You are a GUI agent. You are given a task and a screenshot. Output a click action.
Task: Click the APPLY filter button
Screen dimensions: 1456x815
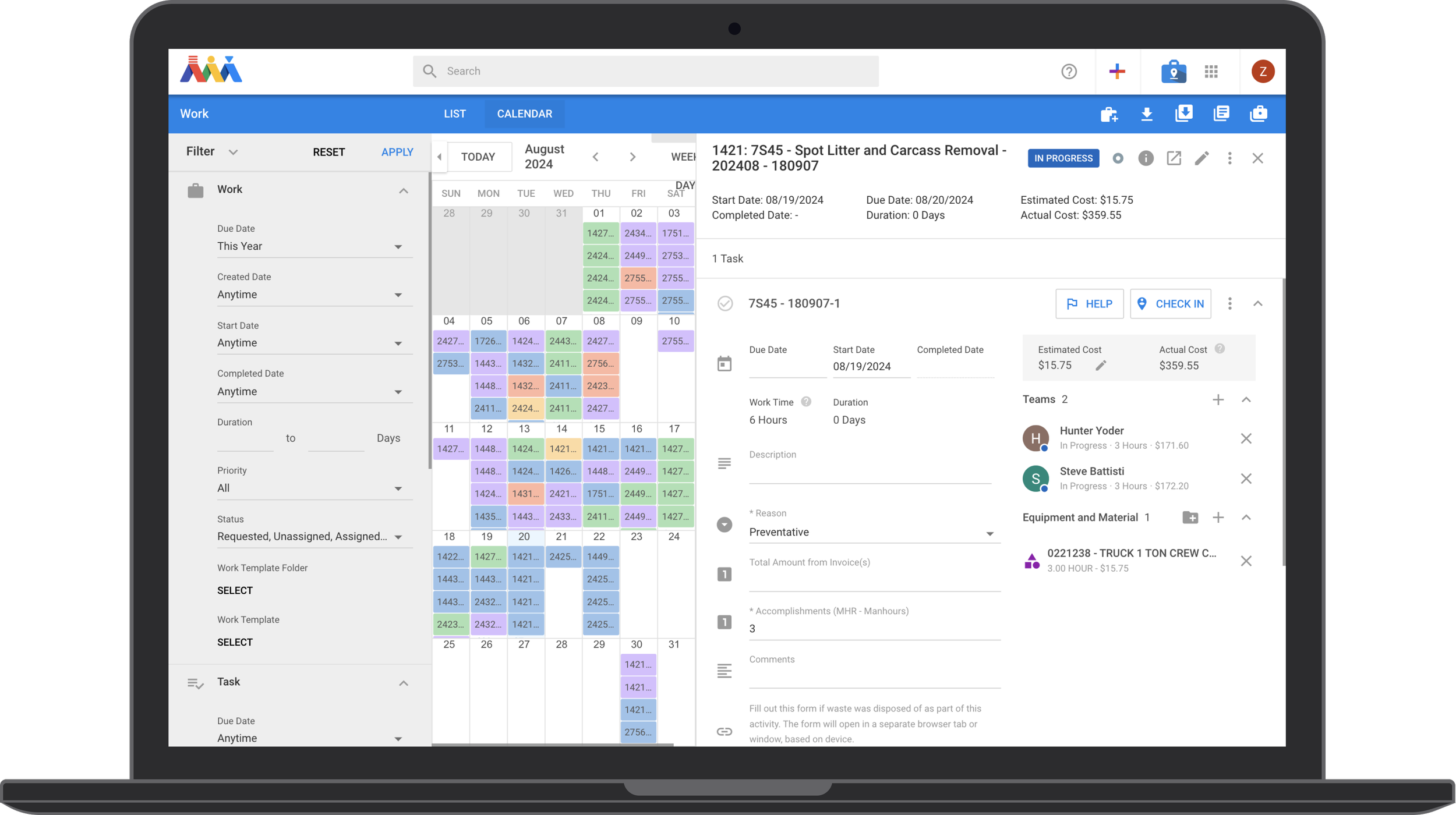(397, 152)
